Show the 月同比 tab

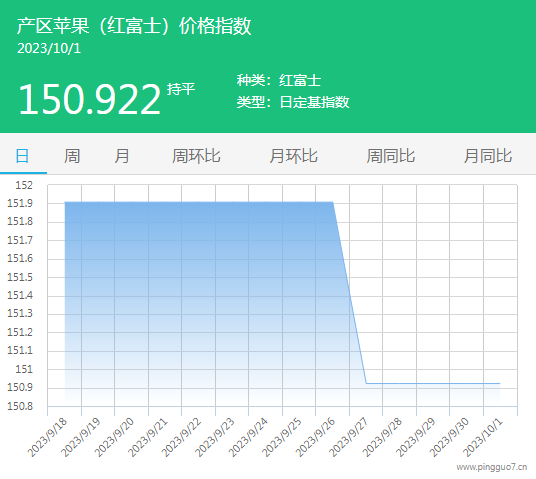pyautogui.click(x=488, y=156)
